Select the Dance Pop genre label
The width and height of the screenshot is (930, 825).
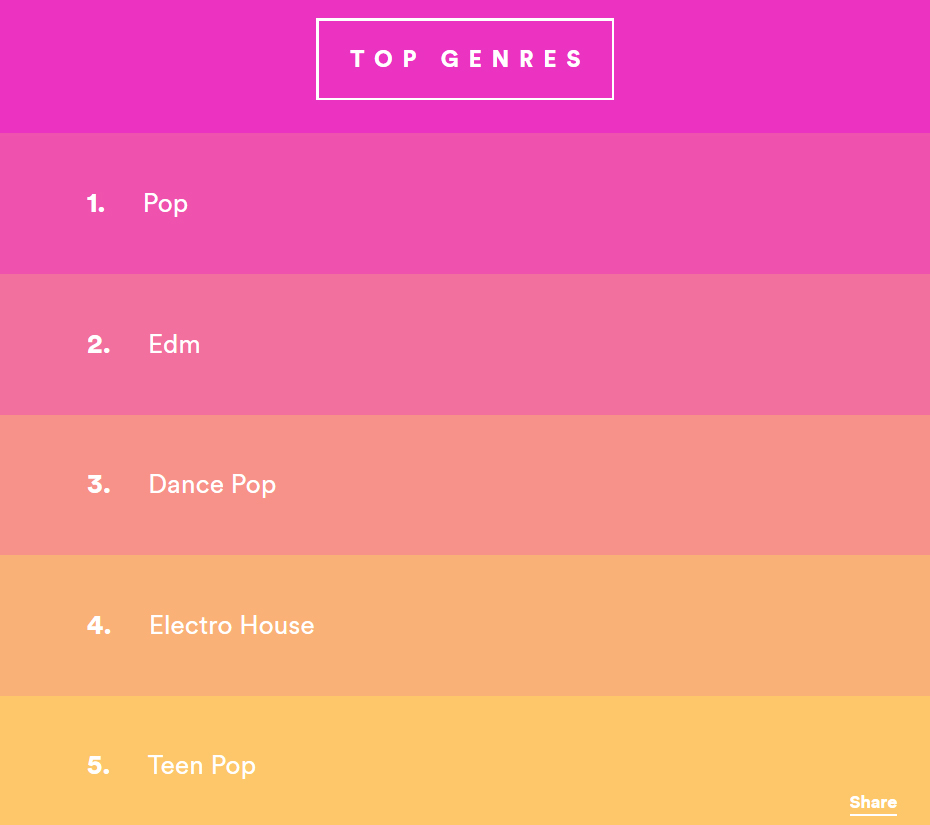tap(212, 485)
